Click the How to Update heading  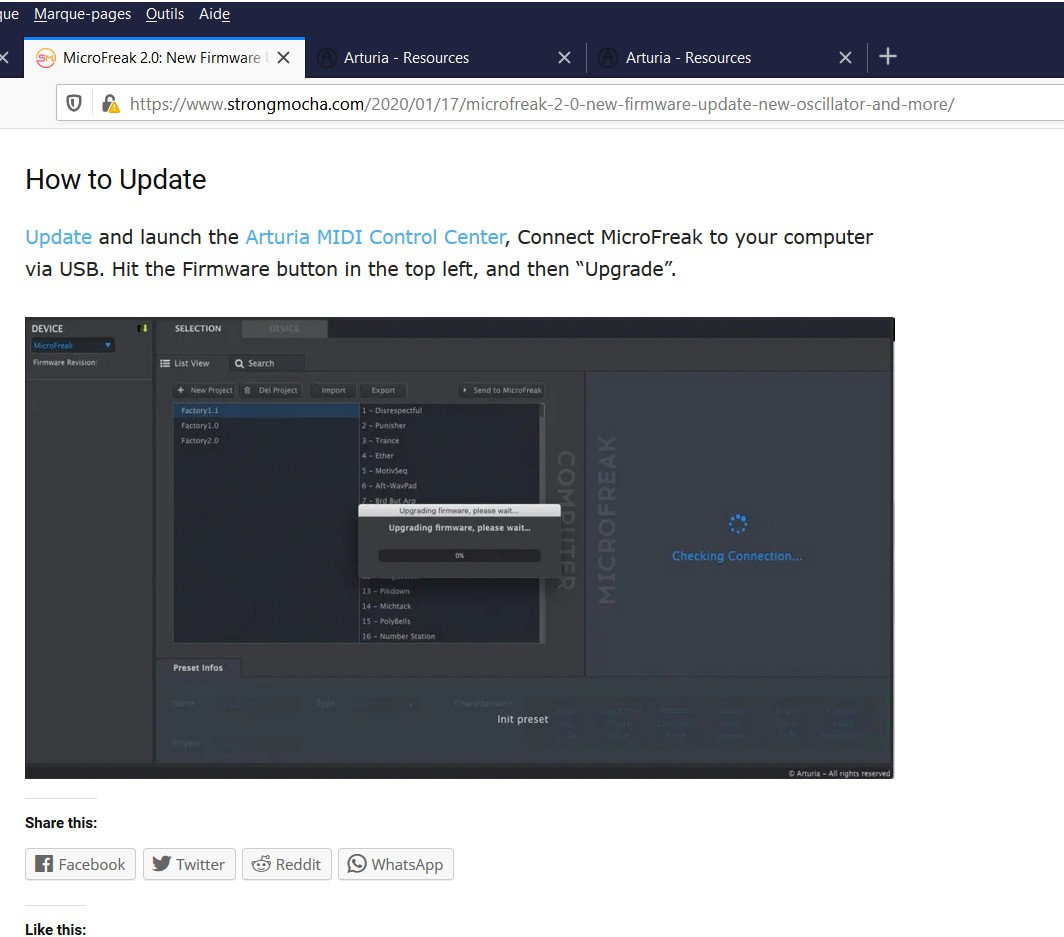click(x=115, y=179)
